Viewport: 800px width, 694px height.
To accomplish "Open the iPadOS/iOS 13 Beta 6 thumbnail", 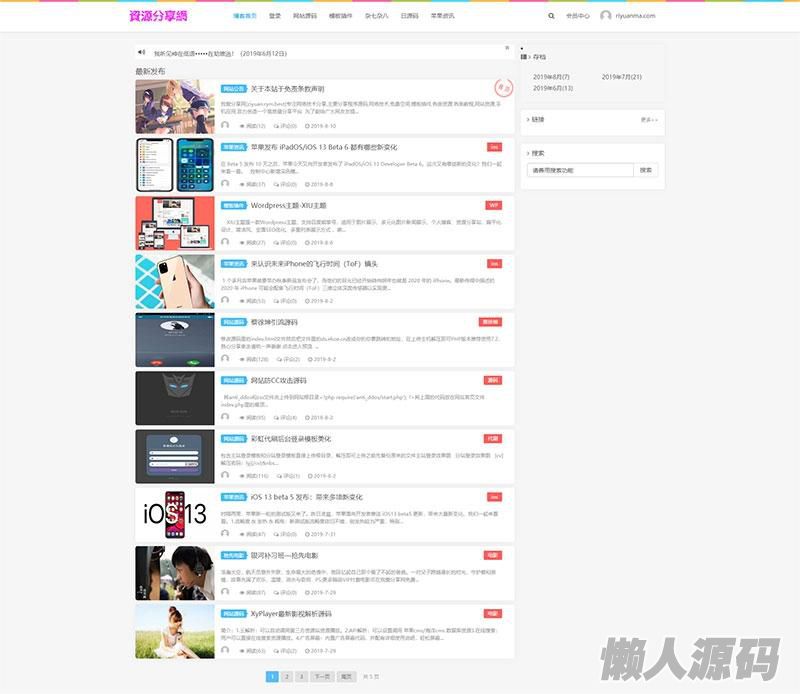I will [x=175, y=165].
